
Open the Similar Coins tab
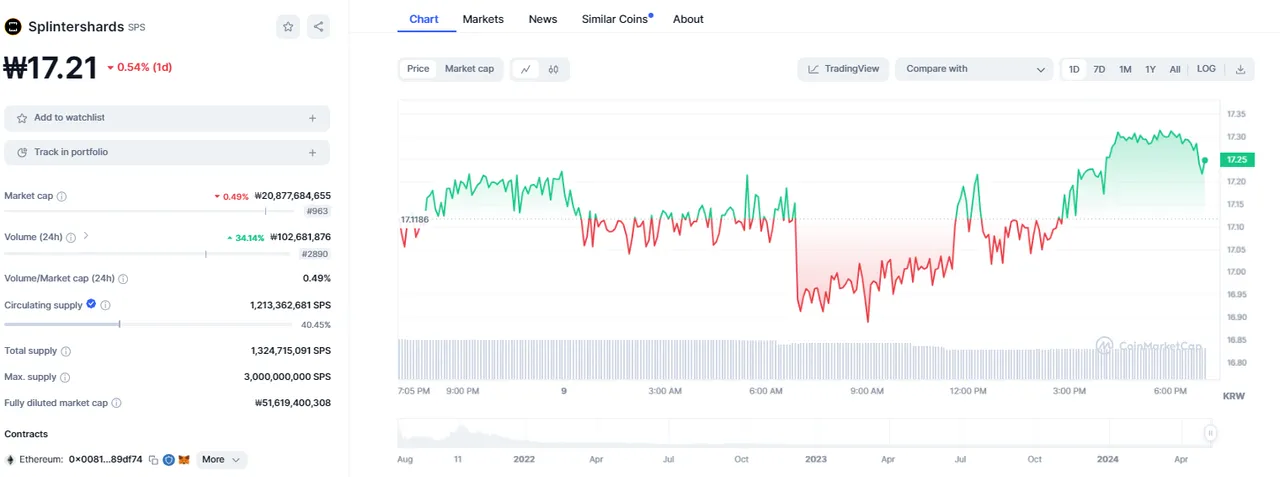point(616,19)
